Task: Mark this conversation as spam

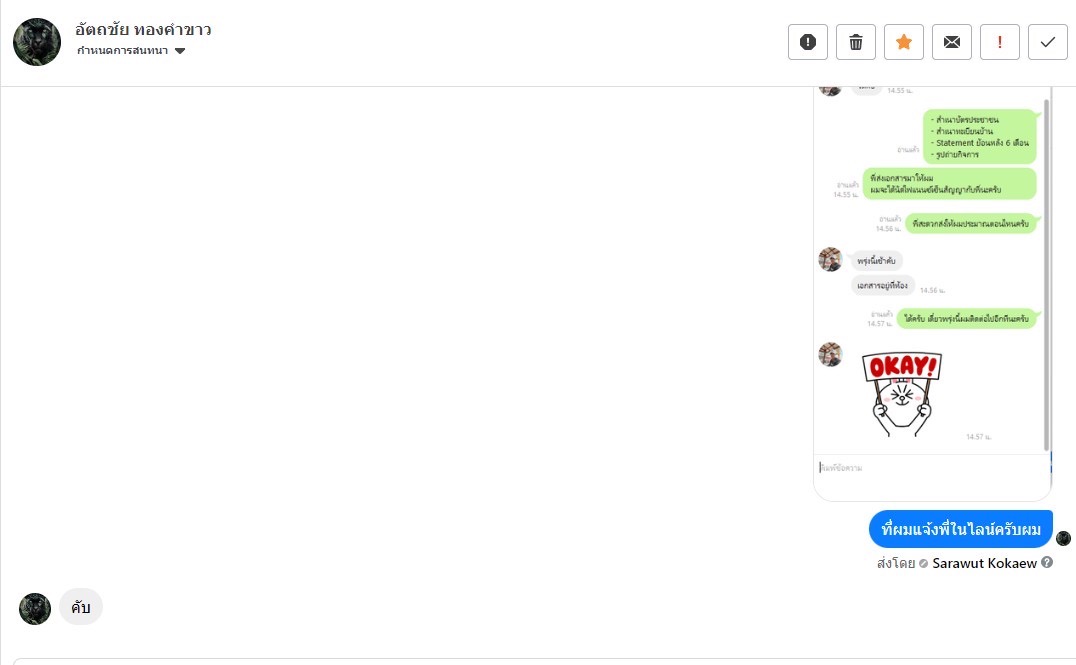Action: tap(808, 42)
